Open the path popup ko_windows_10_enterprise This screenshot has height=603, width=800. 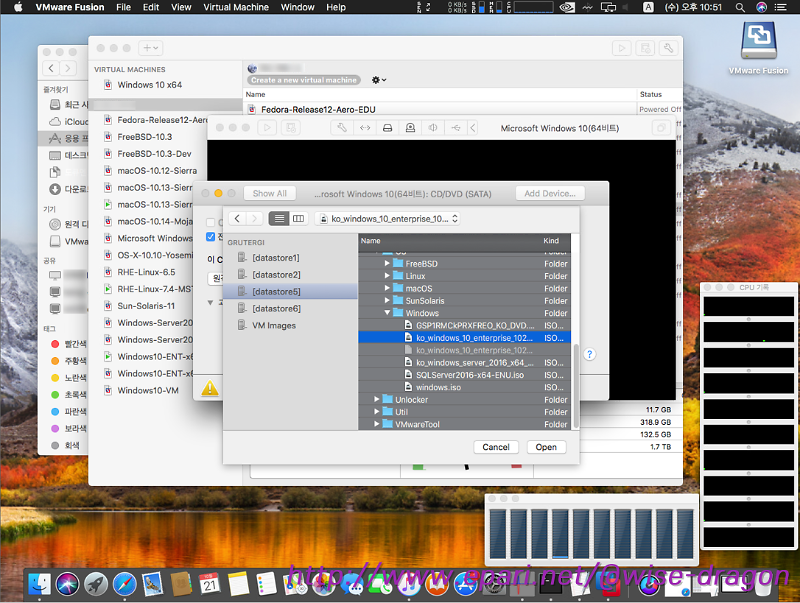388,219
